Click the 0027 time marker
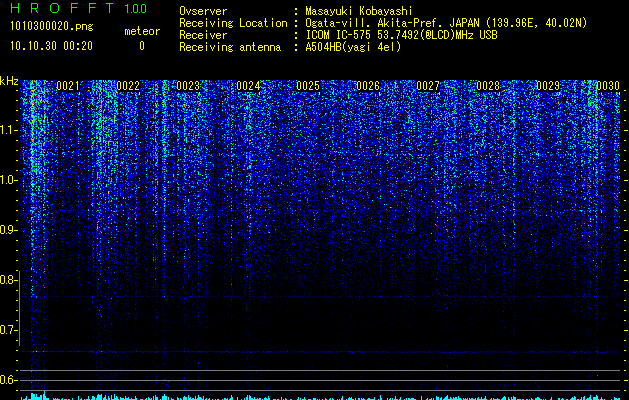The image size is (629, 400). [428, 86]
